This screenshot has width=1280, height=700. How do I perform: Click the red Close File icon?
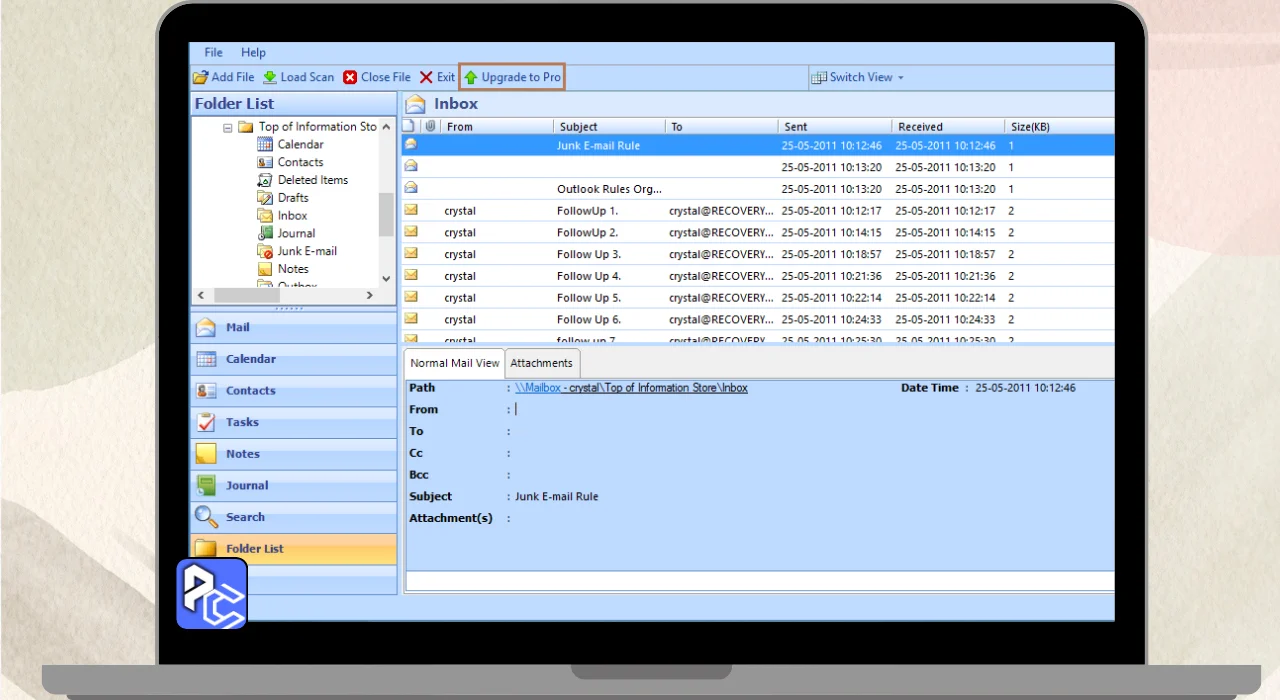pyautogui.click(x=350, y=77)
